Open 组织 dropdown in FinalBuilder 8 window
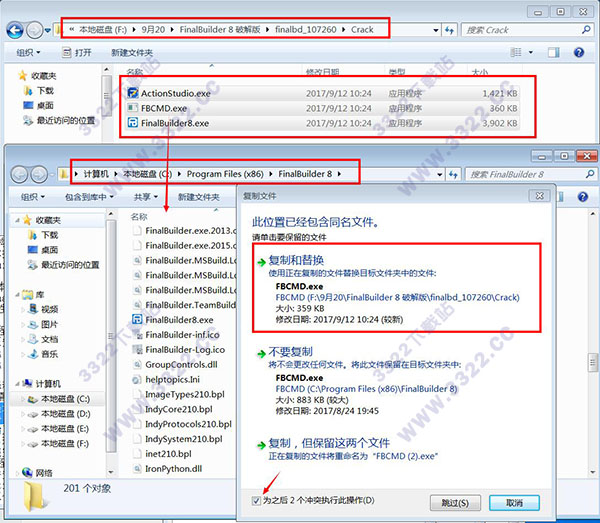Viewport: 600px width, 523px height. (33, 197)
